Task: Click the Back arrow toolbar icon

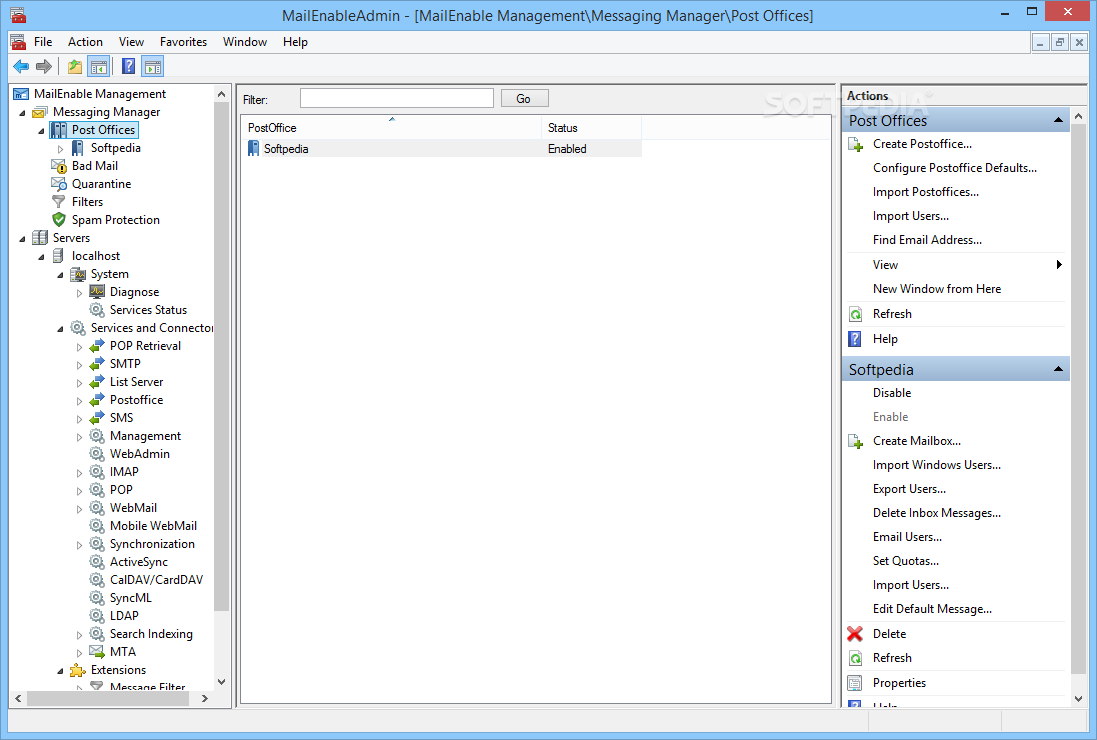Action: click(21, 67)
